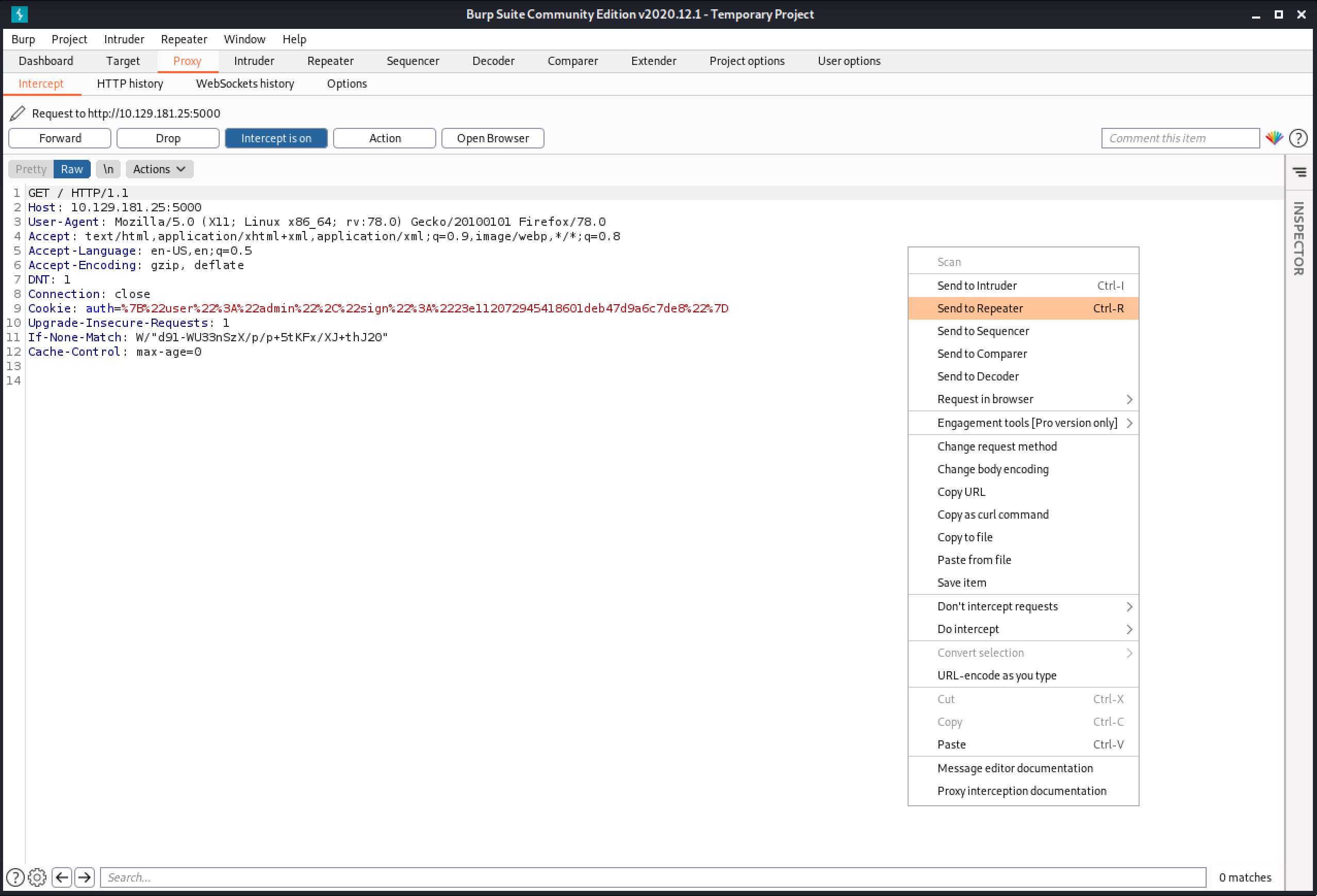Screen dimensions: 1317x896
Task: Open the proxy Options sub-tab
Action: [347, 84]
